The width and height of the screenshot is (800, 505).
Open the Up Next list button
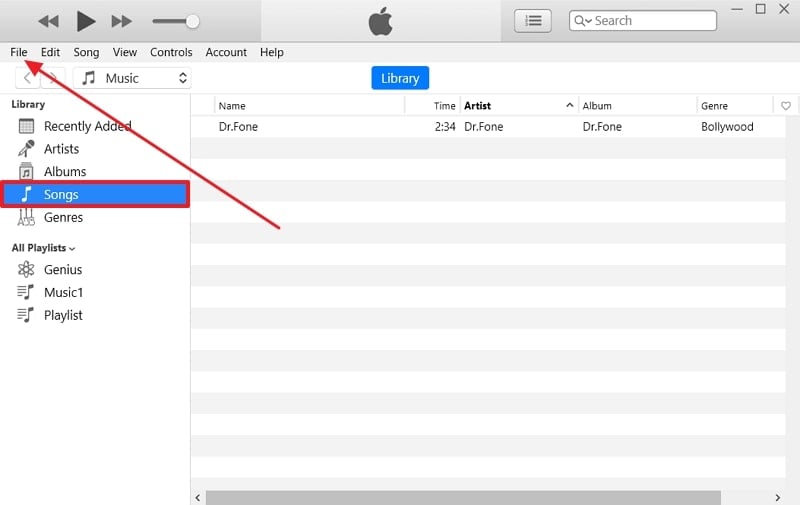(533, 21)
